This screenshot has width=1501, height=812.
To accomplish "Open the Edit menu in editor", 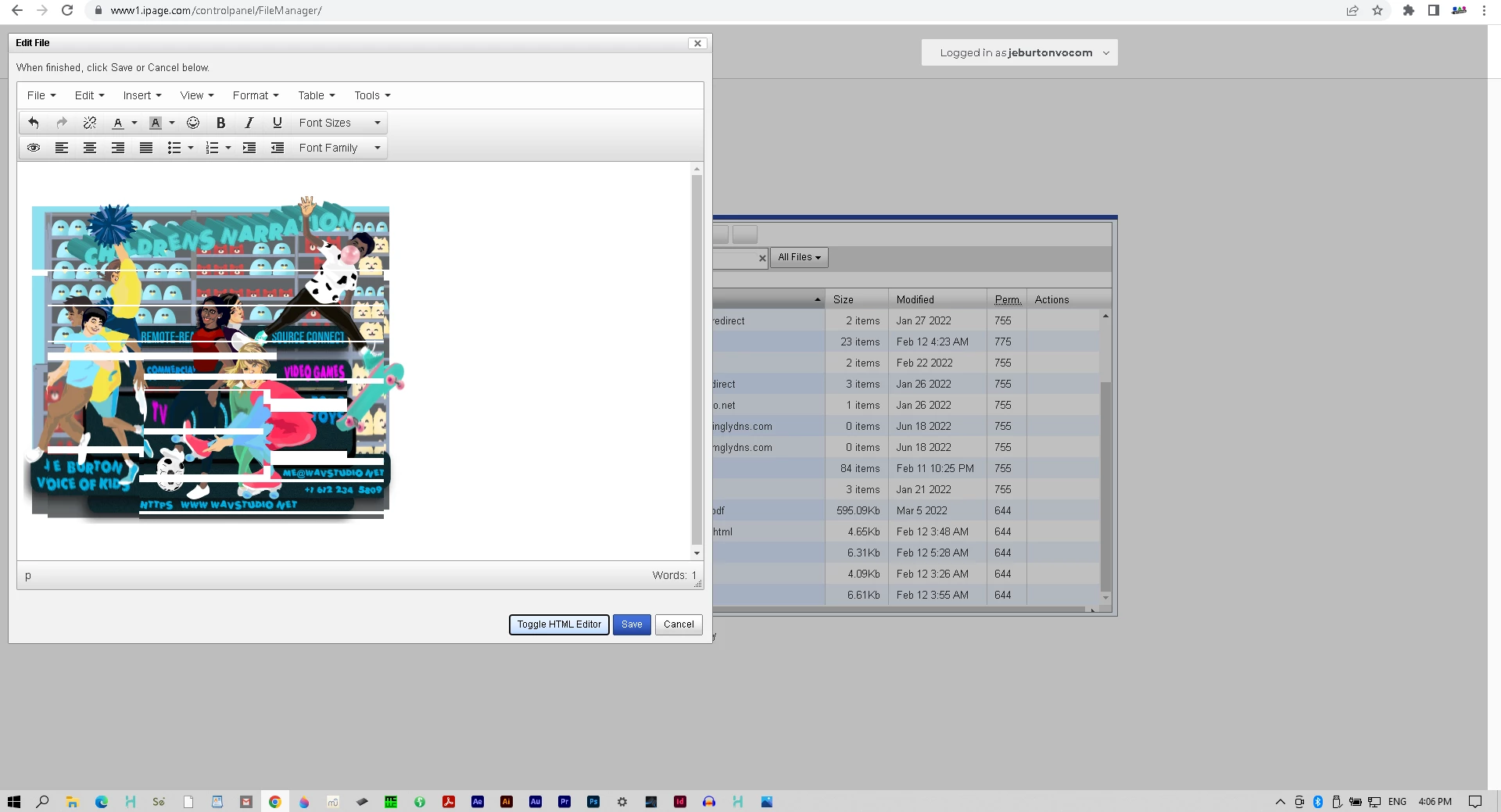I will tap(89, 95).
